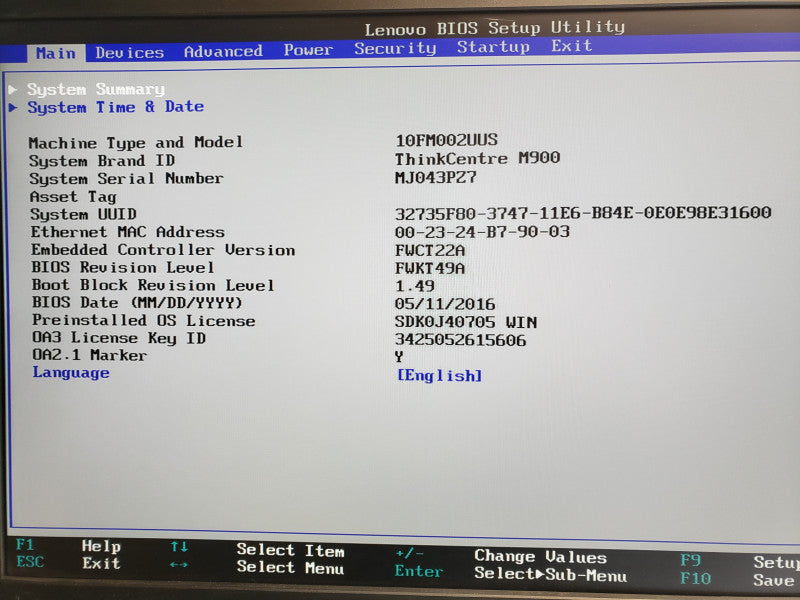Screen dimensions: 800x600
Task: Open the Exit tab
Action: [x=571, y=45]
